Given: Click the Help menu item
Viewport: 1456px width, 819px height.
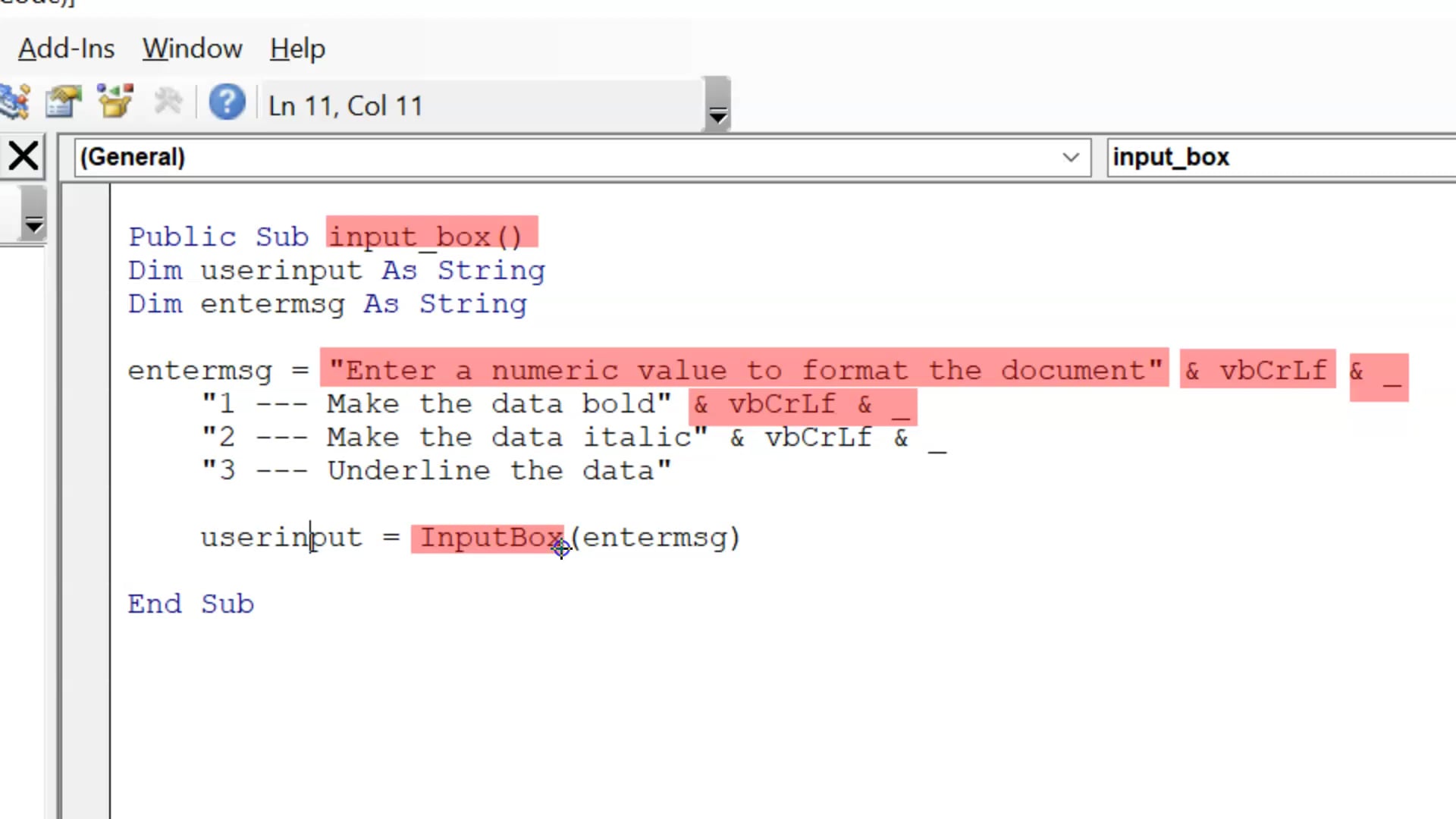Looking at the screenshot, I should tap(296, 47).
